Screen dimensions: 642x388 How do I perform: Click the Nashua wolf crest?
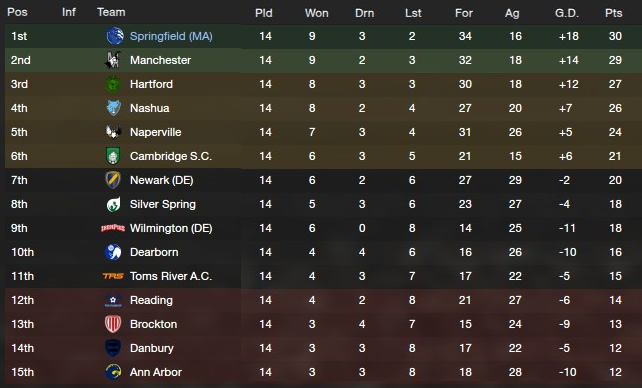113,108
